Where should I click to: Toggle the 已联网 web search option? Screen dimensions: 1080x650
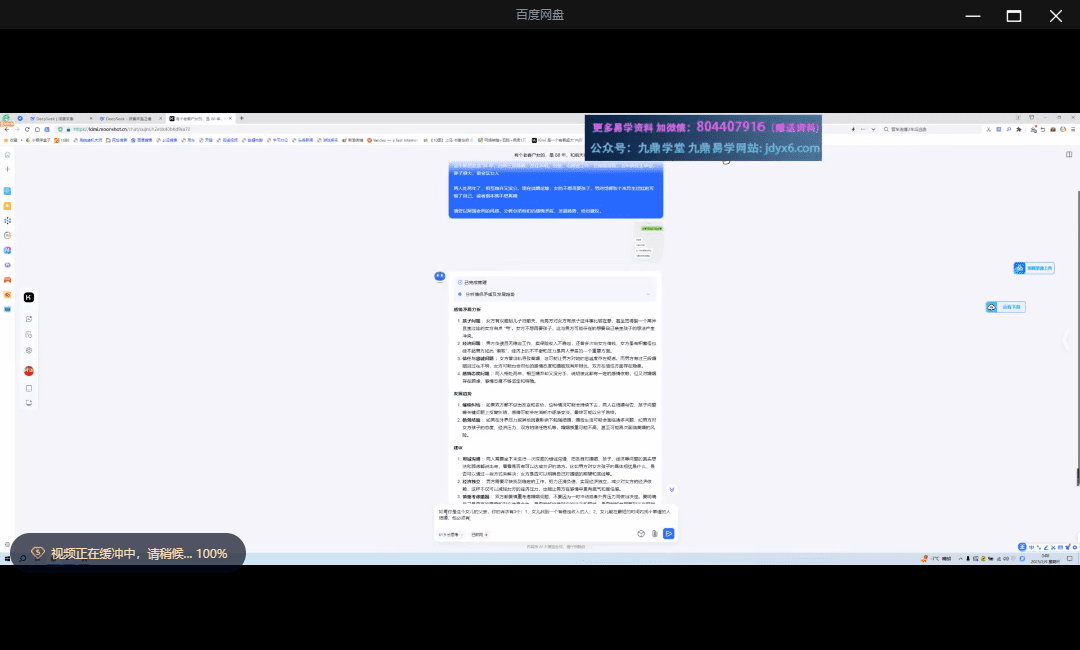tap(480, 534)
